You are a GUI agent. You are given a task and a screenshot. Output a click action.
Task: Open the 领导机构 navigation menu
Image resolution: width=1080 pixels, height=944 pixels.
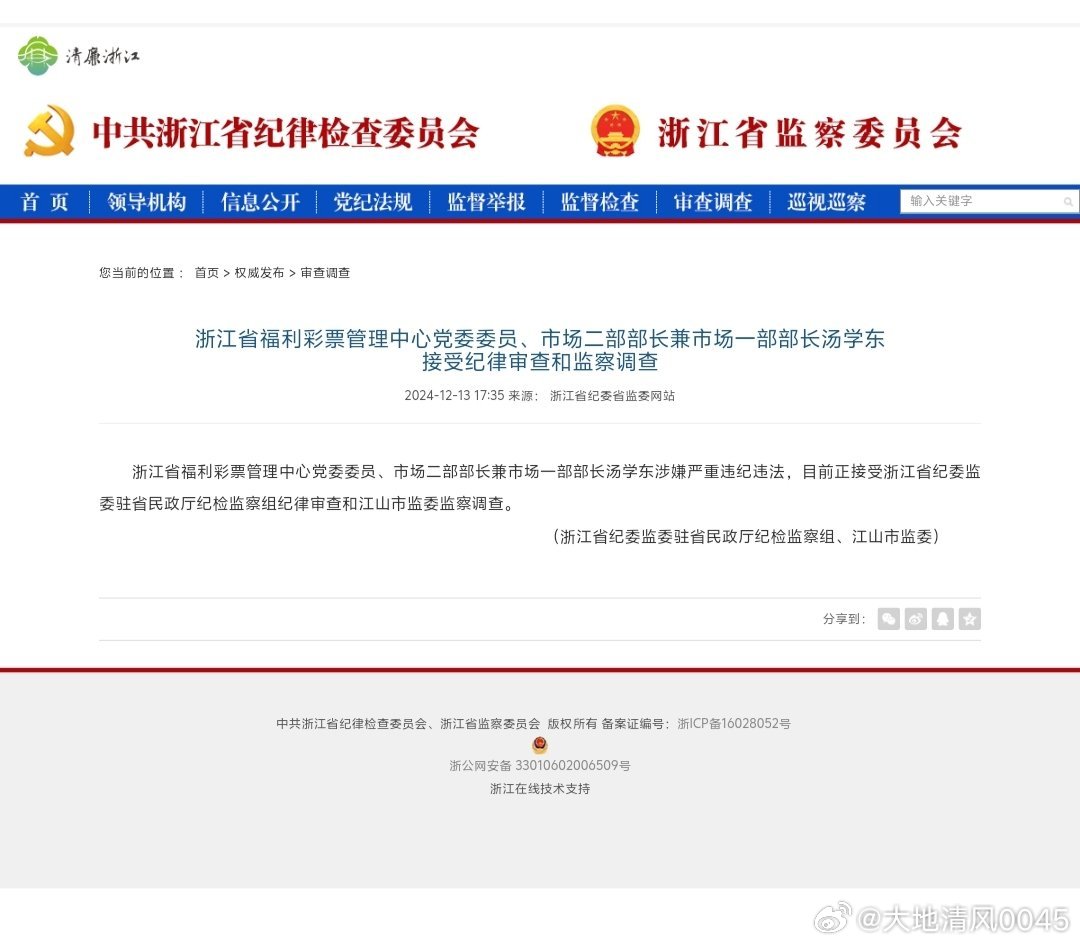[x=146, y=202]
